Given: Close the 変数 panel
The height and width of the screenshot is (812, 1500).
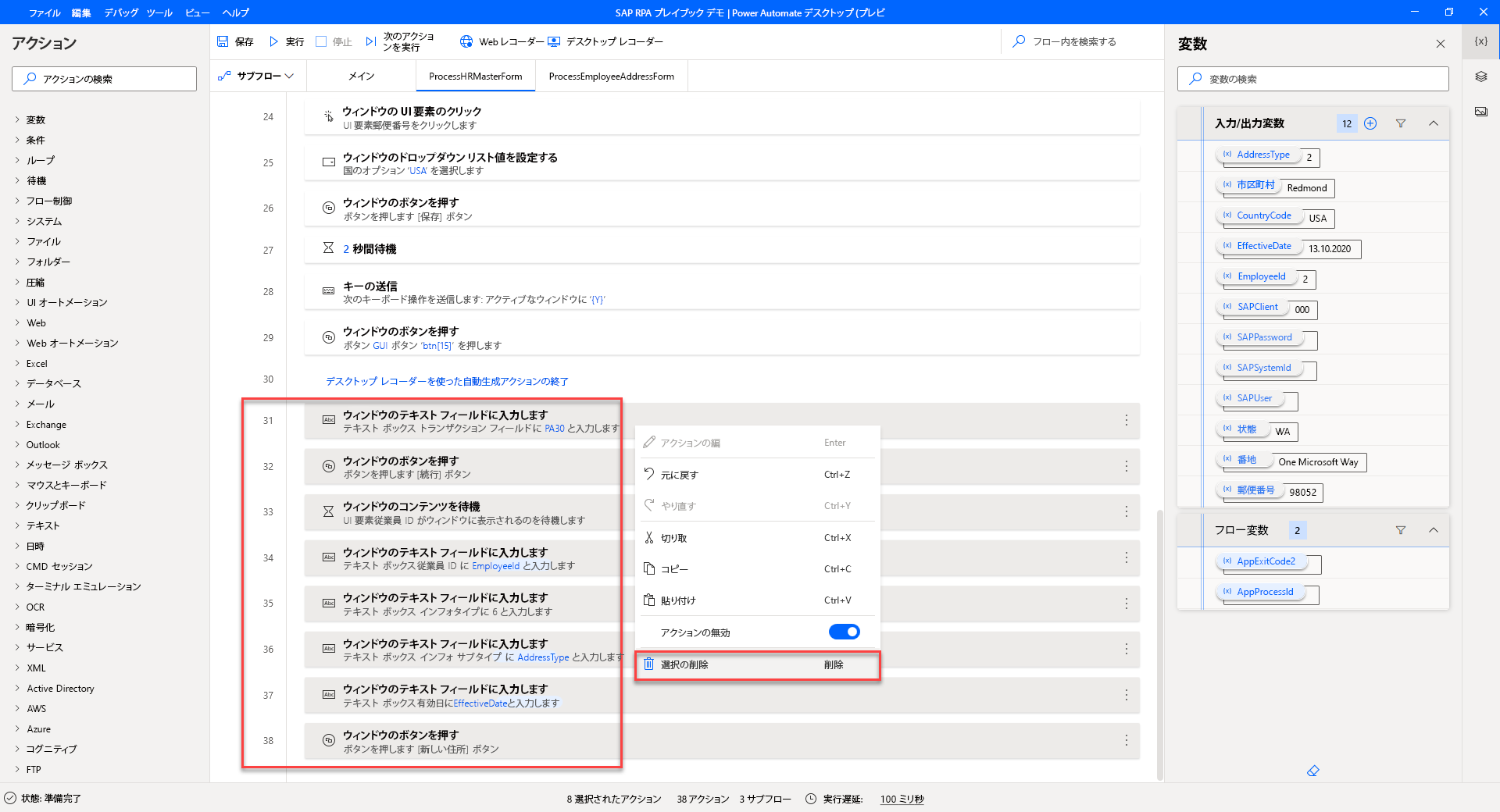Looking at the screenshot, I should (1441, 44).
